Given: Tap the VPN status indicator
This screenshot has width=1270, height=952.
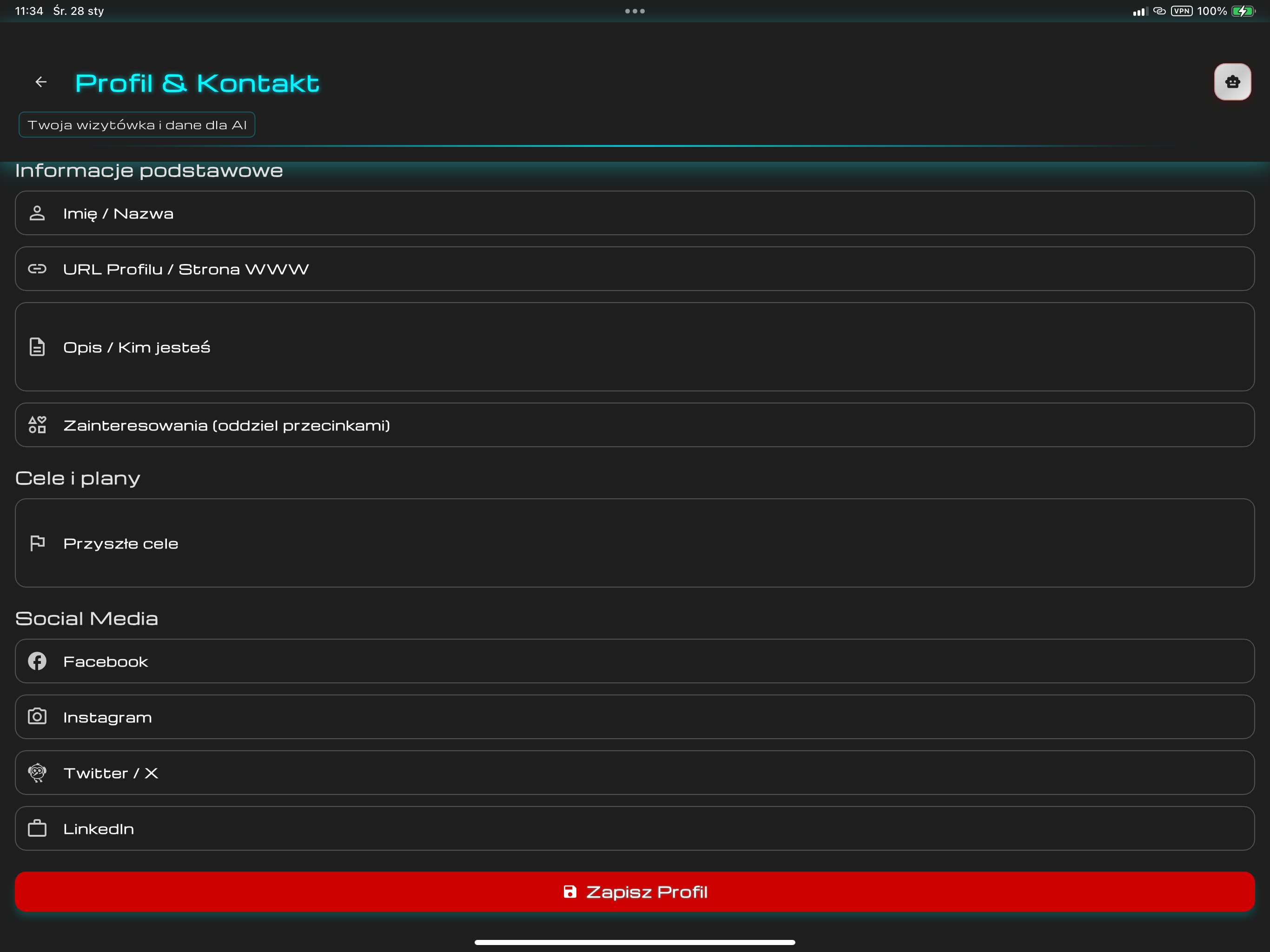Looking at the screenshot, I should pyautogui.click(x=1182, y=11).
